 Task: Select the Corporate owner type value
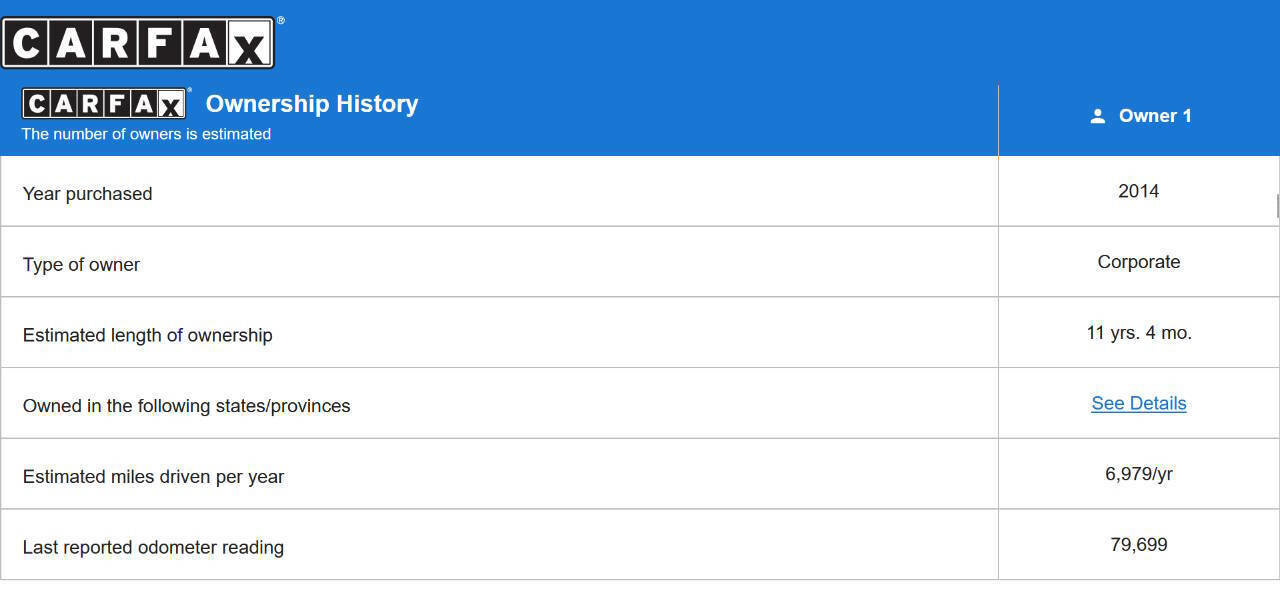1138,262
